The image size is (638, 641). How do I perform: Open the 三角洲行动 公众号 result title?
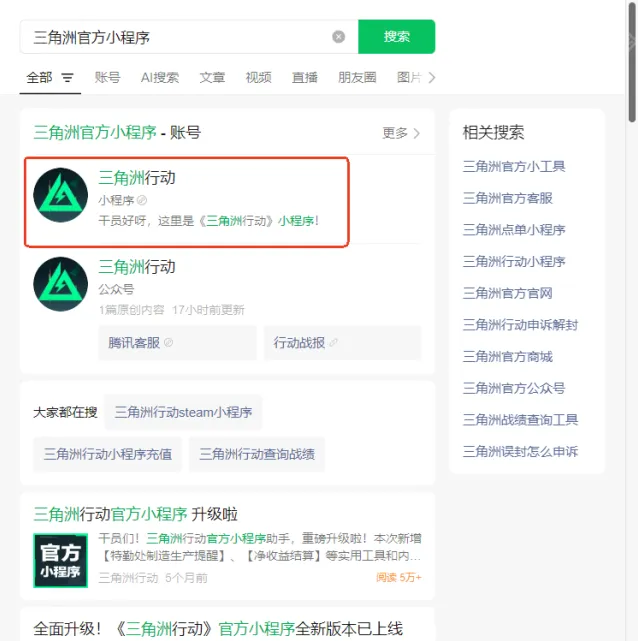[x=137, y=267]
